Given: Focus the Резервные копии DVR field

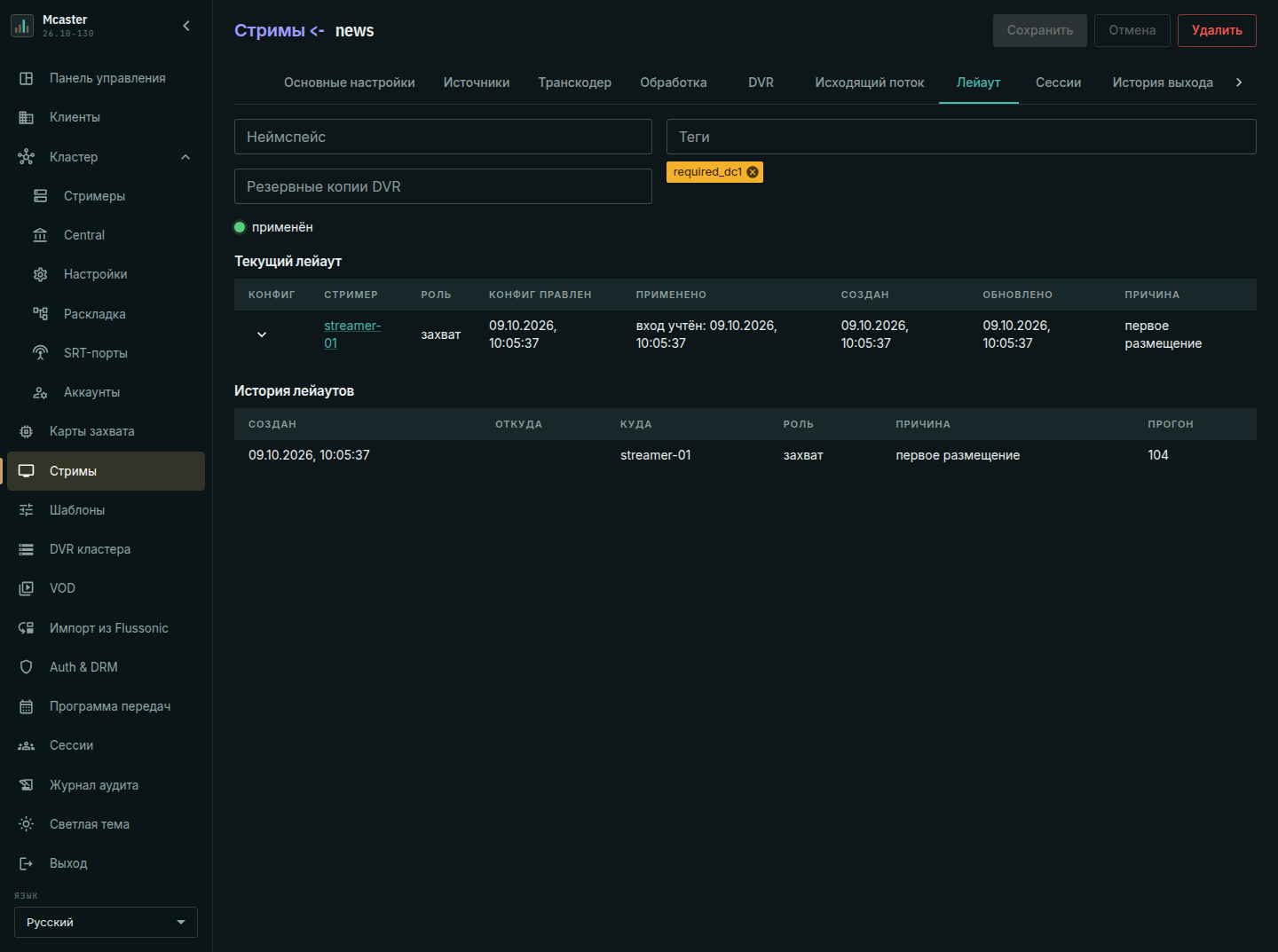Looking at the screenshot, I should point(443,186).
